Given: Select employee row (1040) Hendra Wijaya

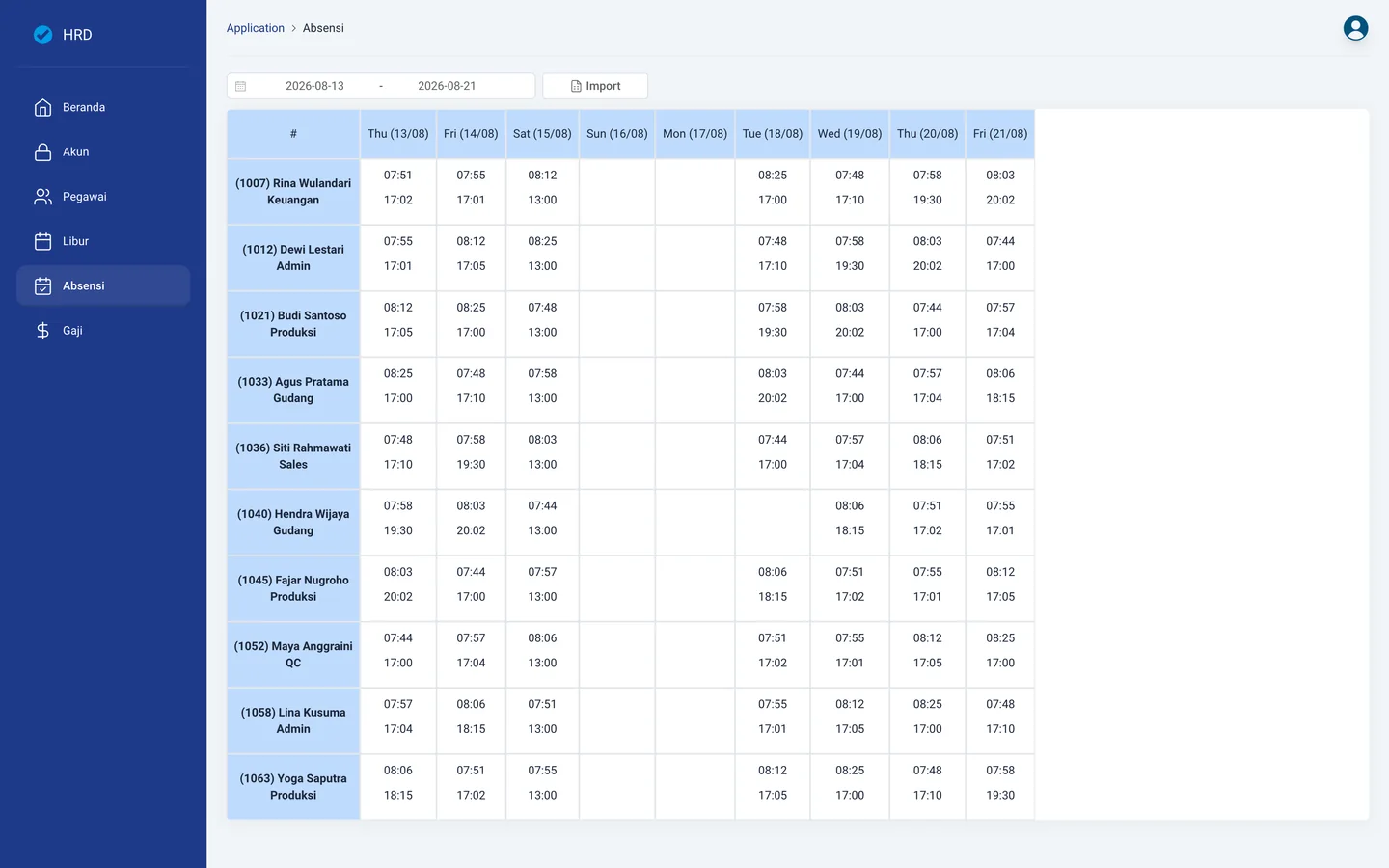Looking at the screenshot, I should pyautogui.click(x=293, y=522).
